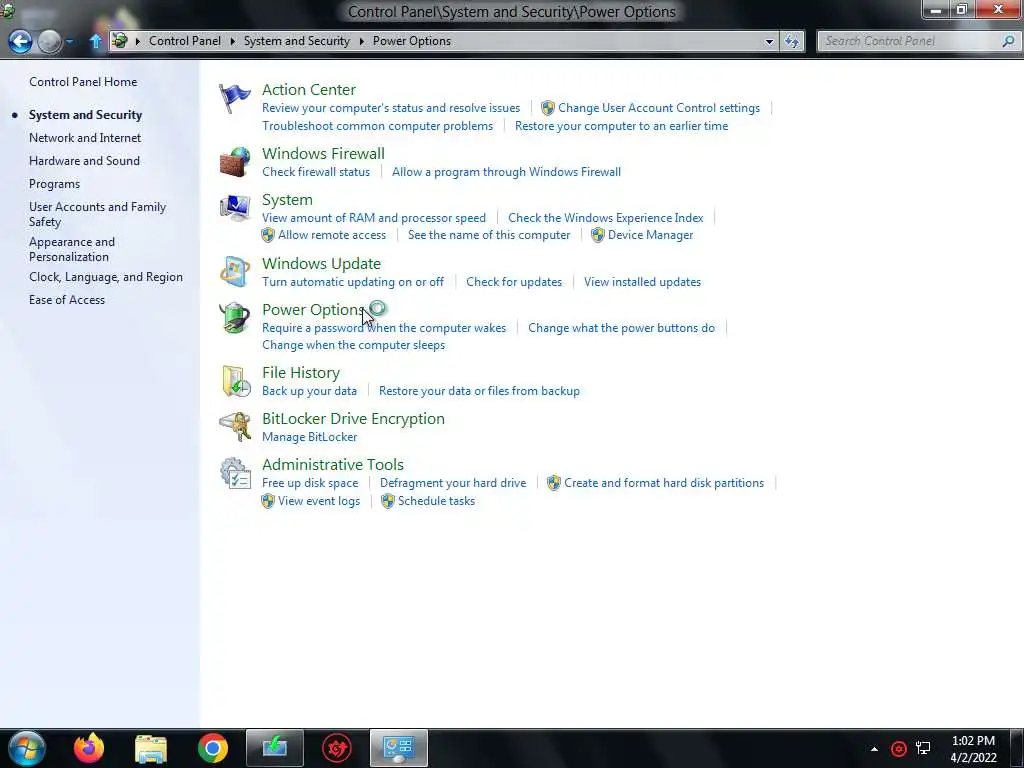Expand the address bar history dropdown
The height and width of the screenshot is (768, 1024).
(x=769, y=41)
